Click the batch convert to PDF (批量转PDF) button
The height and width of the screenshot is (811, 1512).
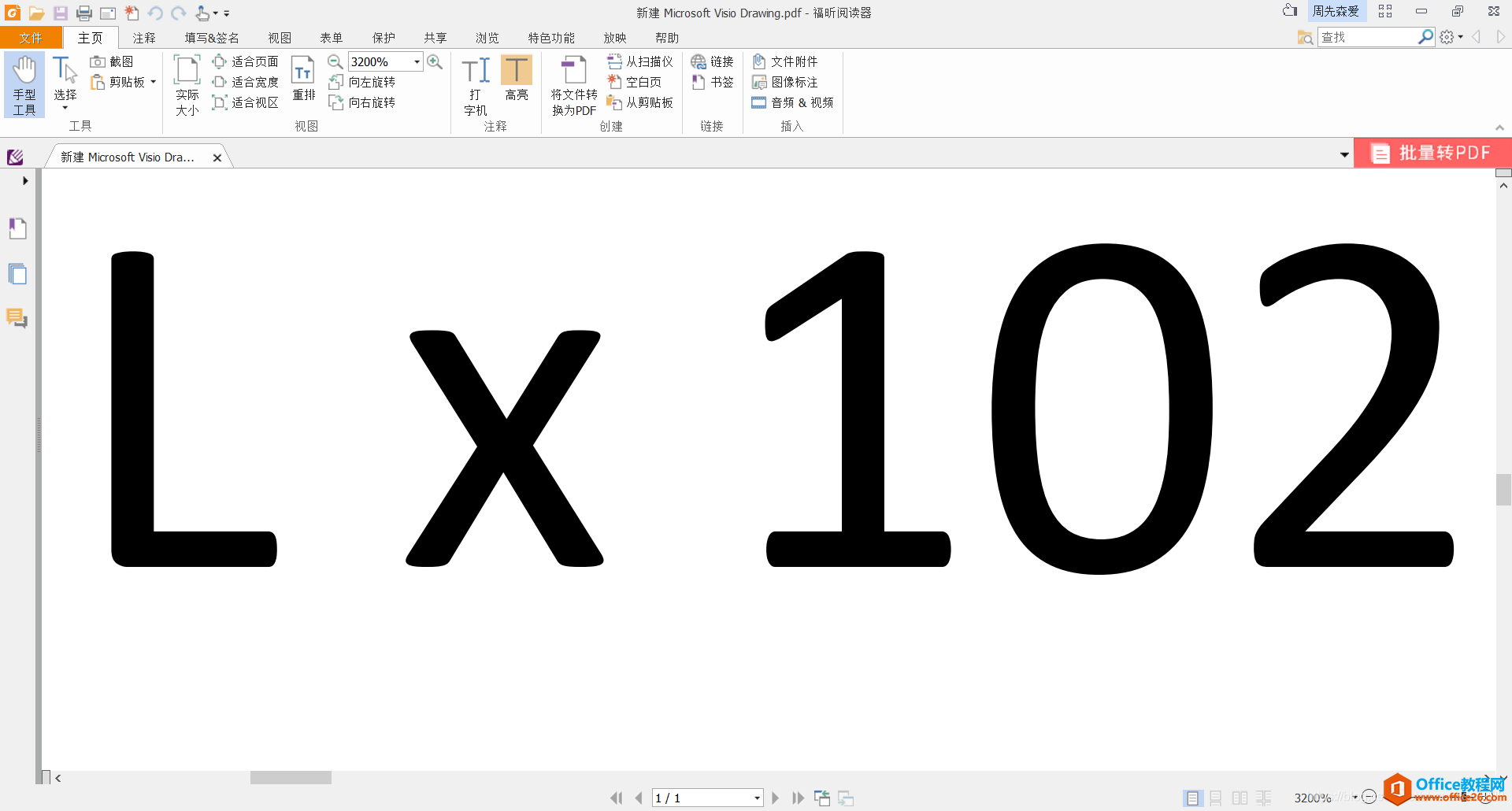pyautogui.click(x=1432, y=154)
